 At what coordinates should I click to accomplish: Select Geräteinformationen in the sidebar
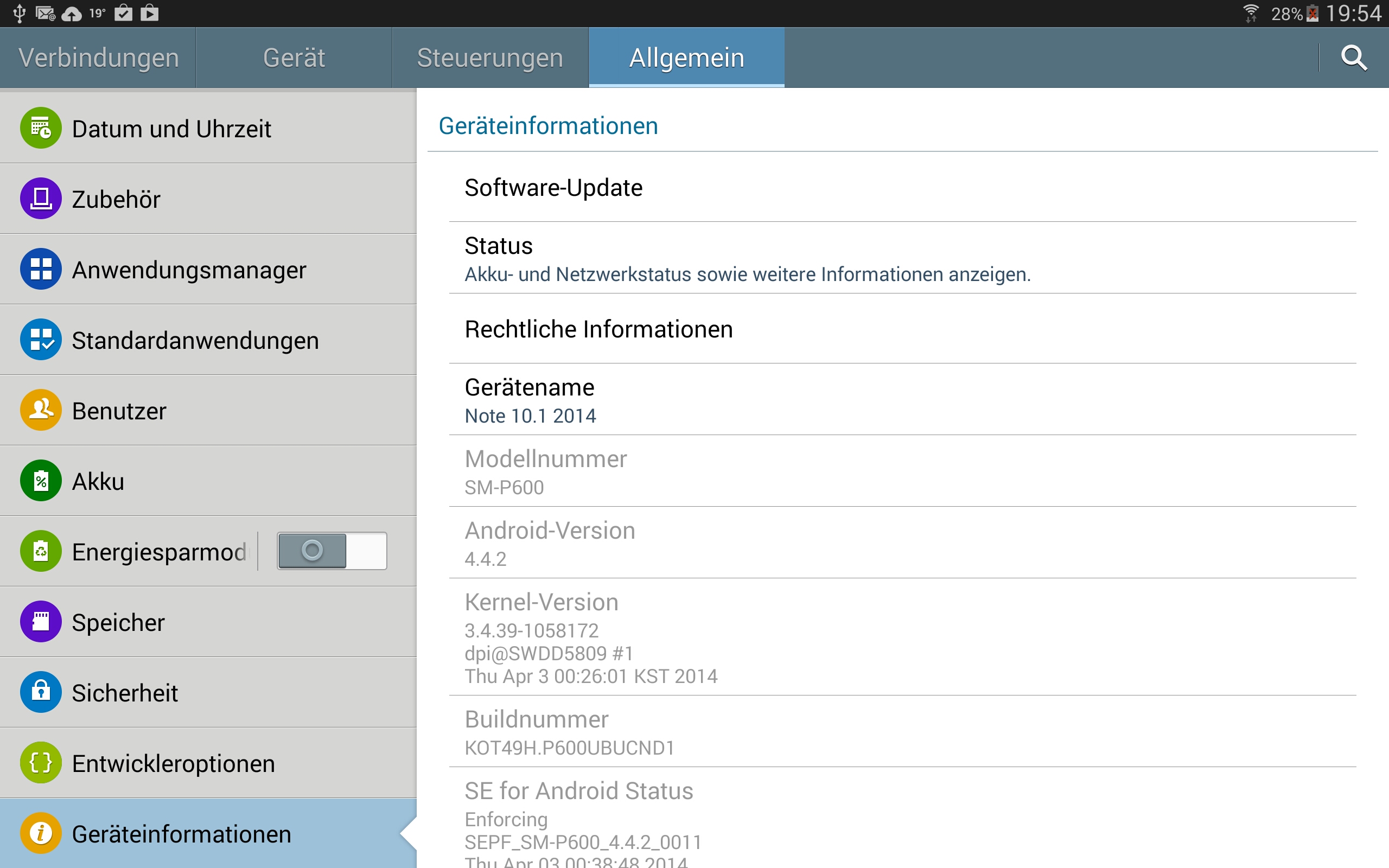[x=208, y=834]
